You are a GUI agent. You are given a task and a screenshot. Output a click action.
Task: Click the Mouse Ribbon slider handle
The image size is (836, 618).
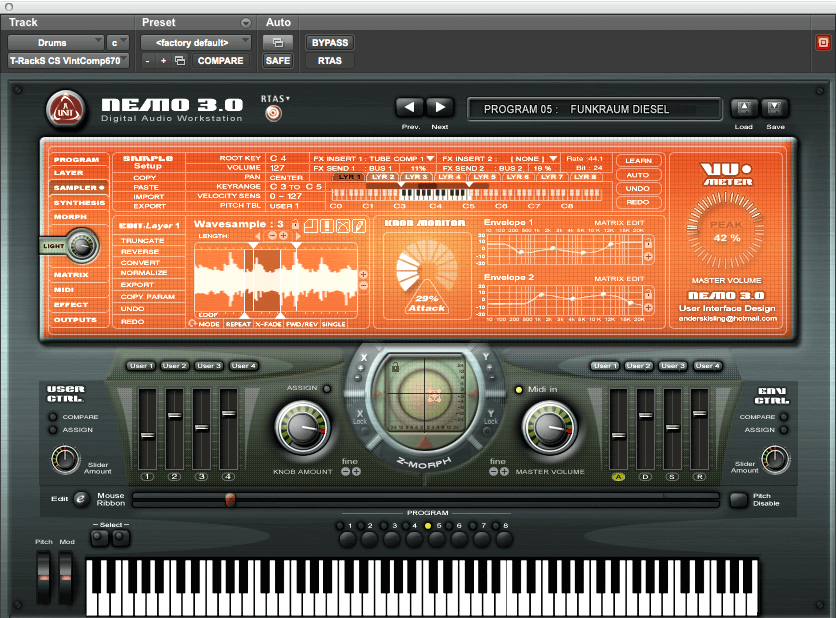coord(230,499)
